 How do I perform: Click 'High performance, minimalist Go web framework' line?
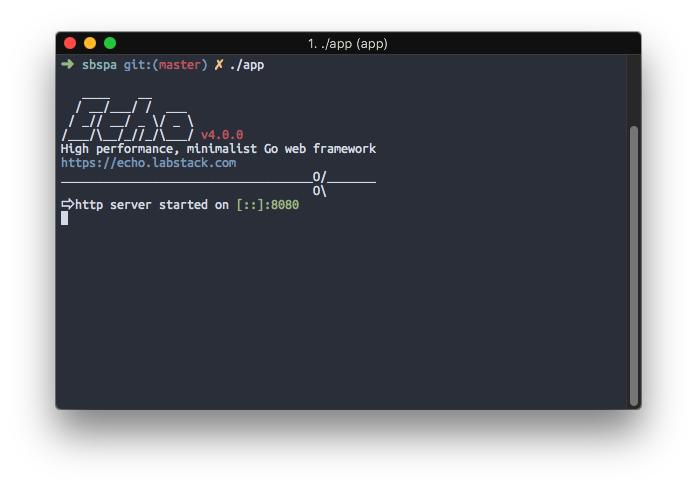coord(218,149)
